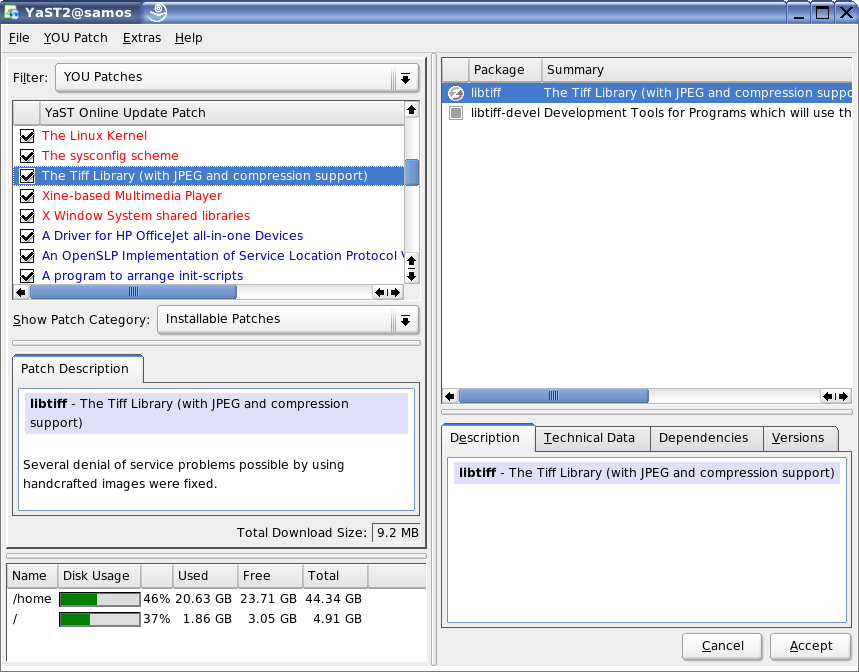Sort by Summary column header
The image size is (859, 672).
(697, 70)
